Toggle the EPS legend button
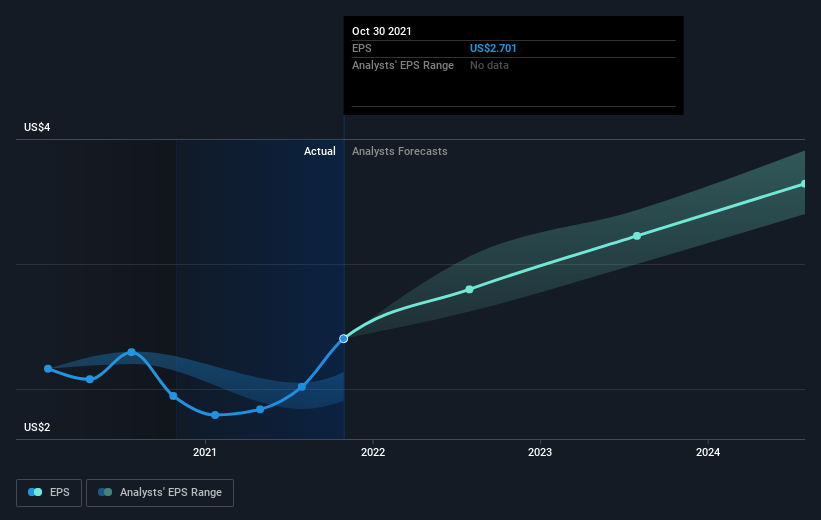The width and height of the screenshot is (821, 520). pos(49,492)
